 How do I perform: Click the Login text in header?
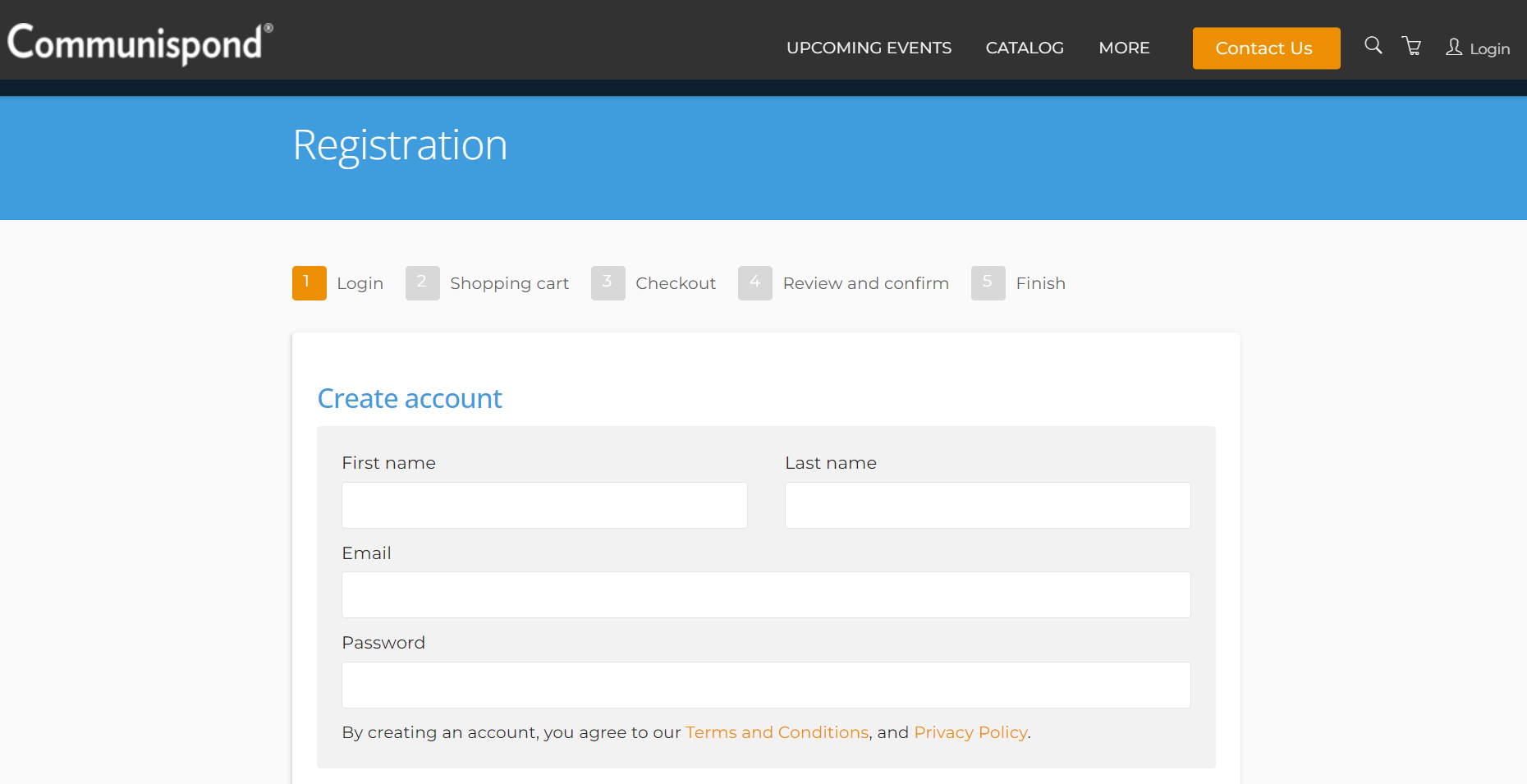(1489, 49)
